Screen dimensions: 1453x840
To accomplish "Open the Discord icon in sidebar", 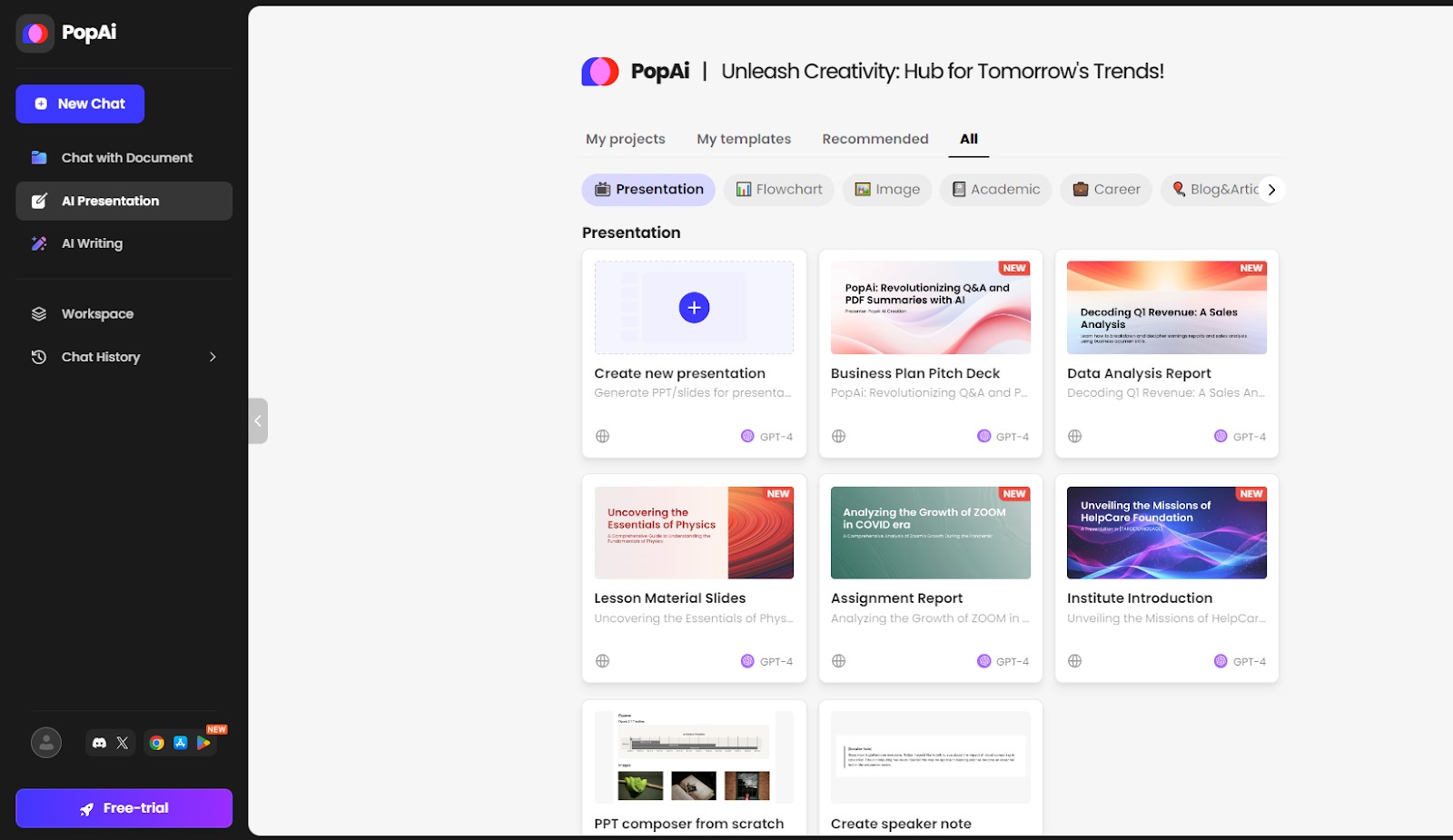I will click(x=100, y=743).
